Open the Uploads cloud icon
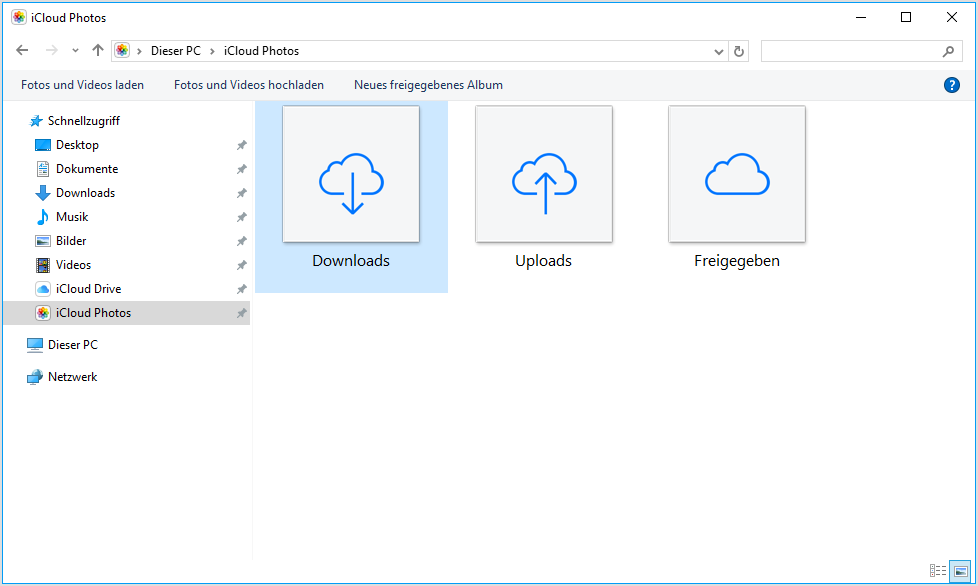 [x=543, y=173]
